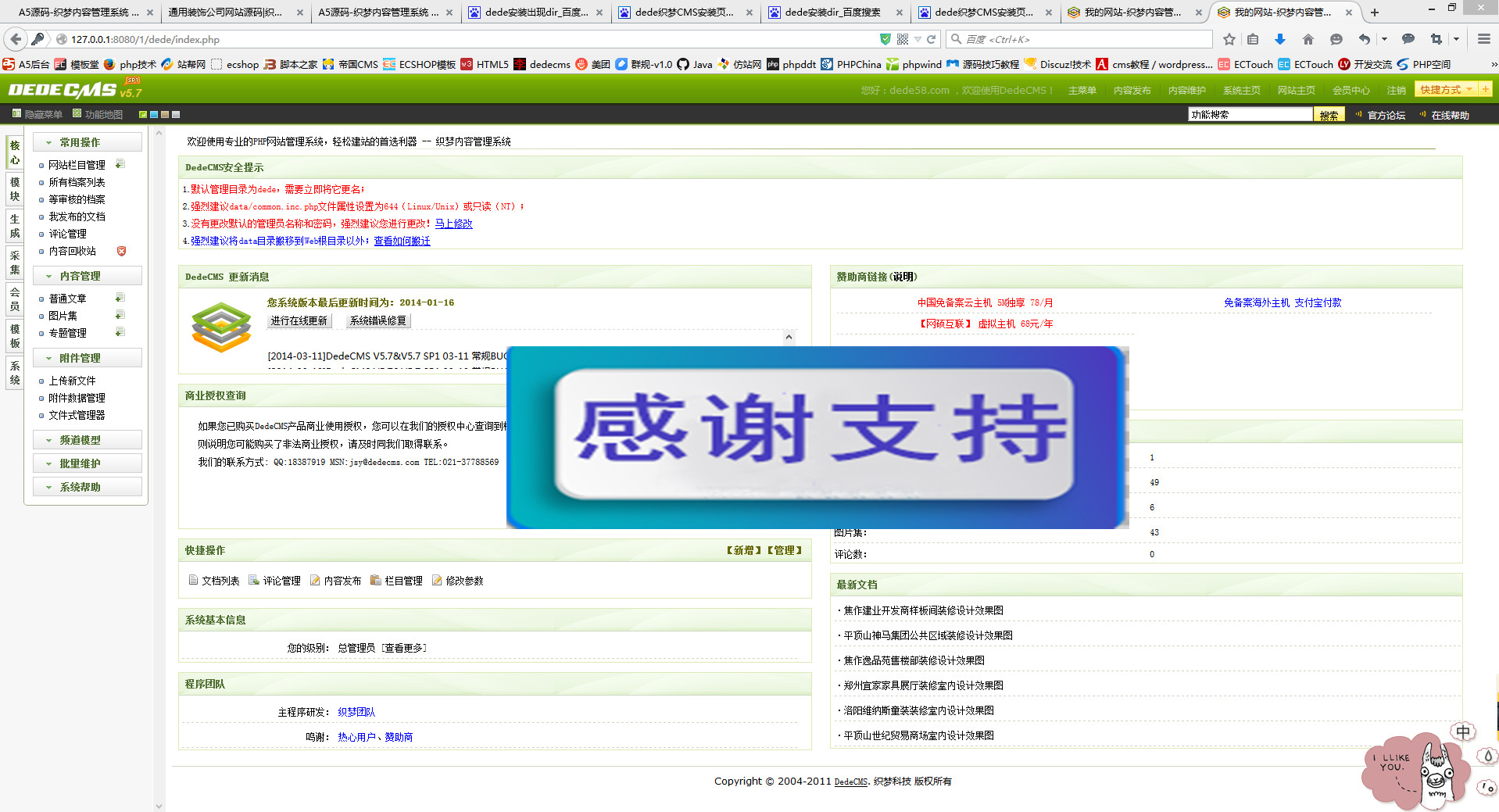Screen dimensions: 1499x812
Task: Click the update news scroll-up arrow
Action: click(789, 337)
